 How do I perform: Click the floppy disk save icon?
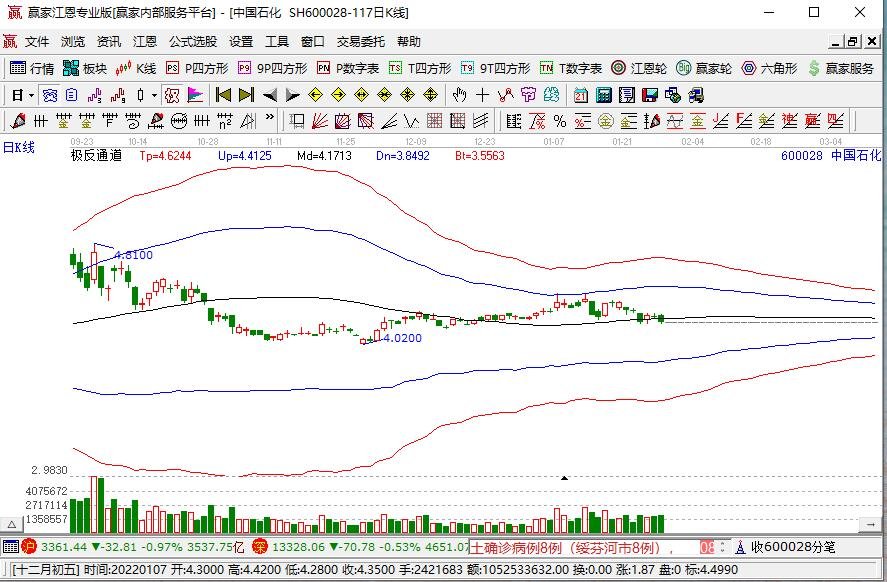click(x=650, y=95)
